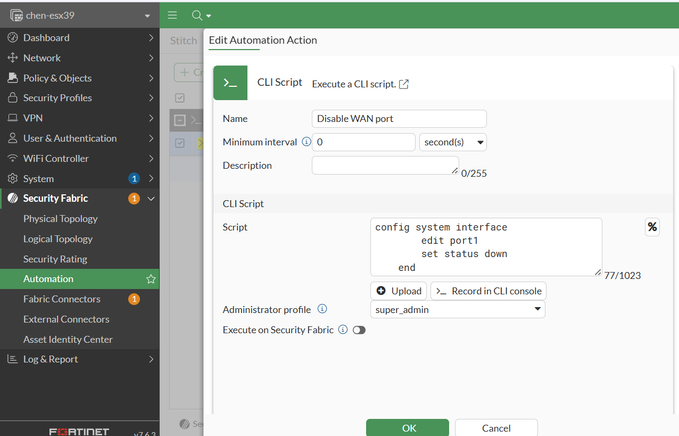This screenshot has height=436, width=679.
Task: Click Record in CLI console button
Action: pyautogui.click(x=488, y=291)
